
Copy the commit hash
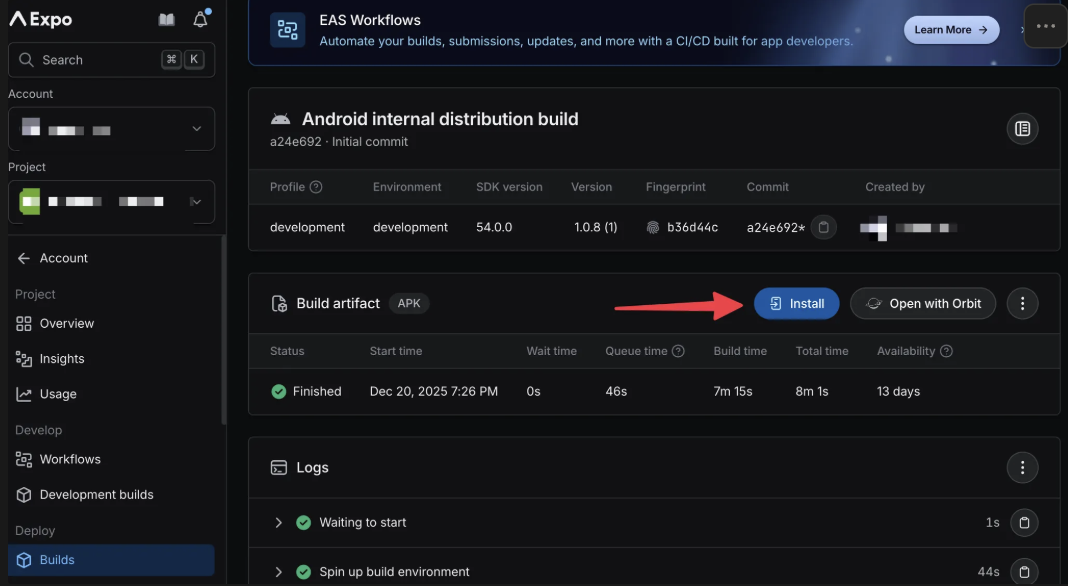click(x=823, y=228)
